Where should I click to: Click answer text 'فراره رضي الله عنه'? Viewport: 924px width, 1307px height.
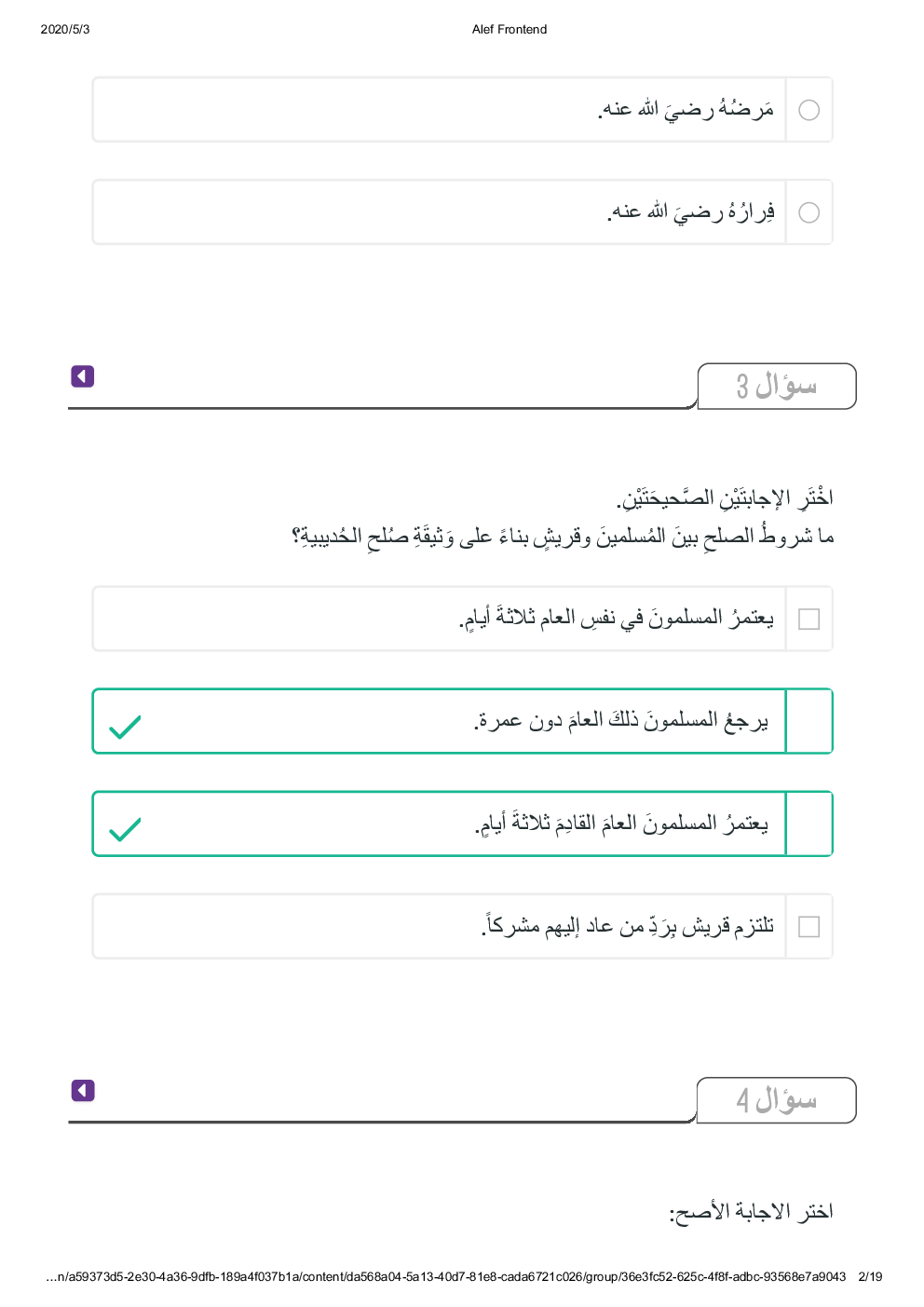690,212
